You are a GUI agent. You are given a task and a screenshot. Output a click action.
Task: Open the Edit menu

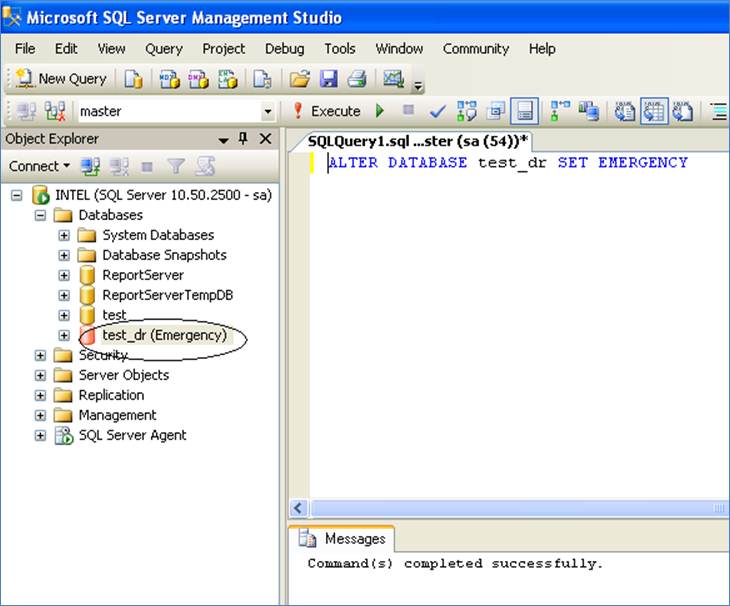pyautogui.click(x=66, y=48)
